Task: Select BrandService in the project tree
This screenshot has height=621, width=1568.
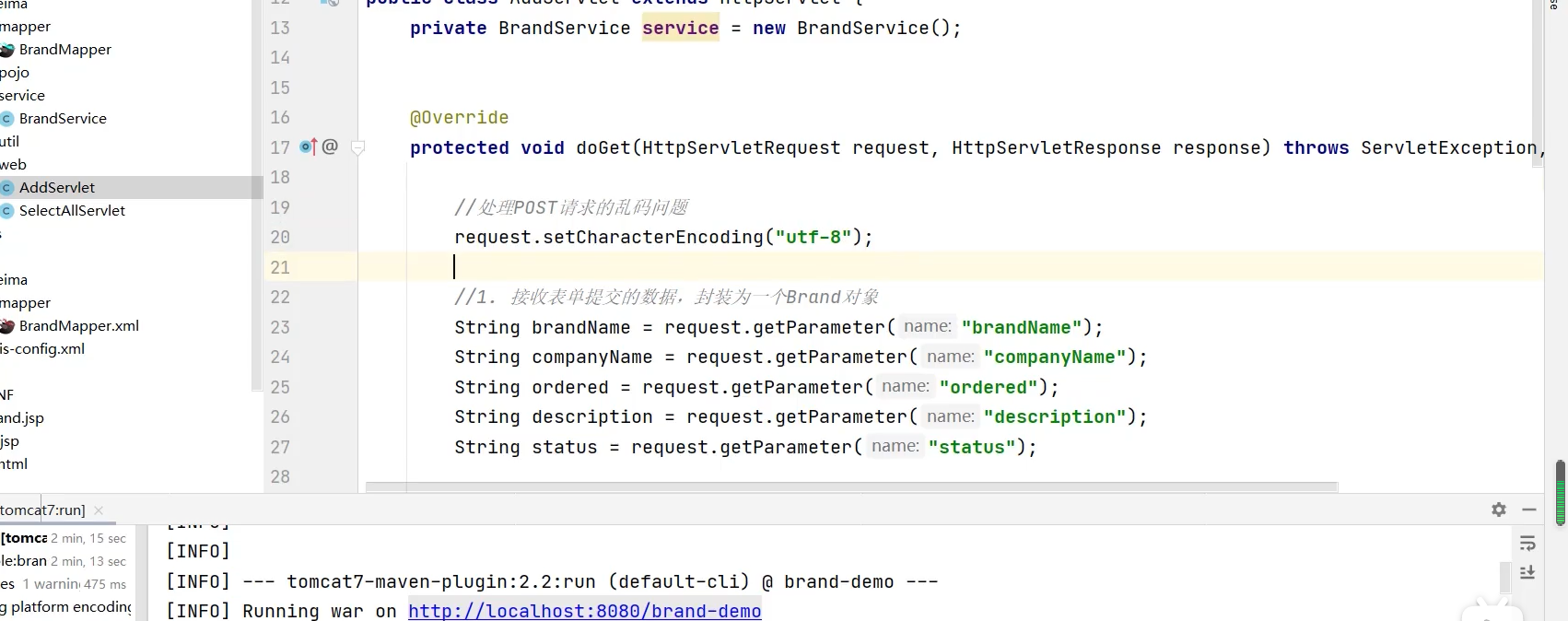Action: [x=63, y=118]
